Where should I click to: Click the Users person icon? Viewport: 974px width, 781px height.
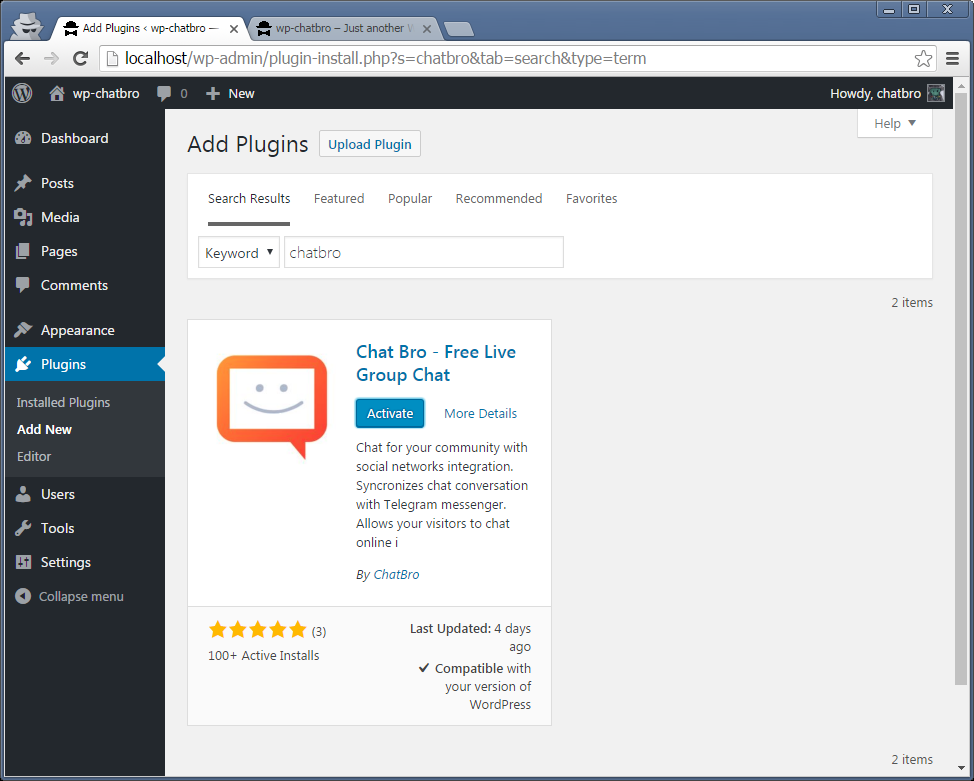pos(23,495)
